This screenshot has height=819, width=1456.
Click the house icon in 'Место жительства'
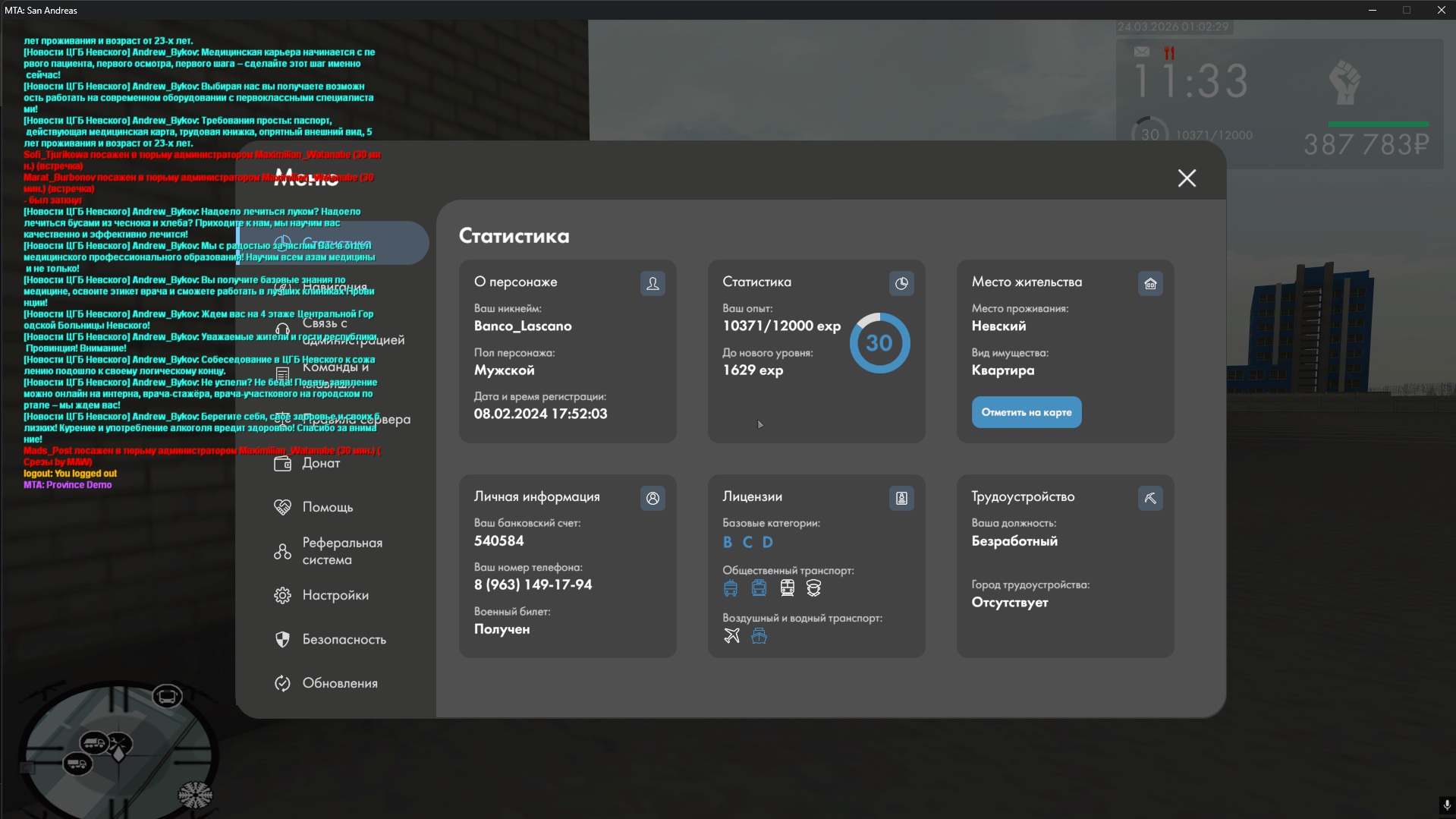pyautogui.click(x=1150, y=283)
